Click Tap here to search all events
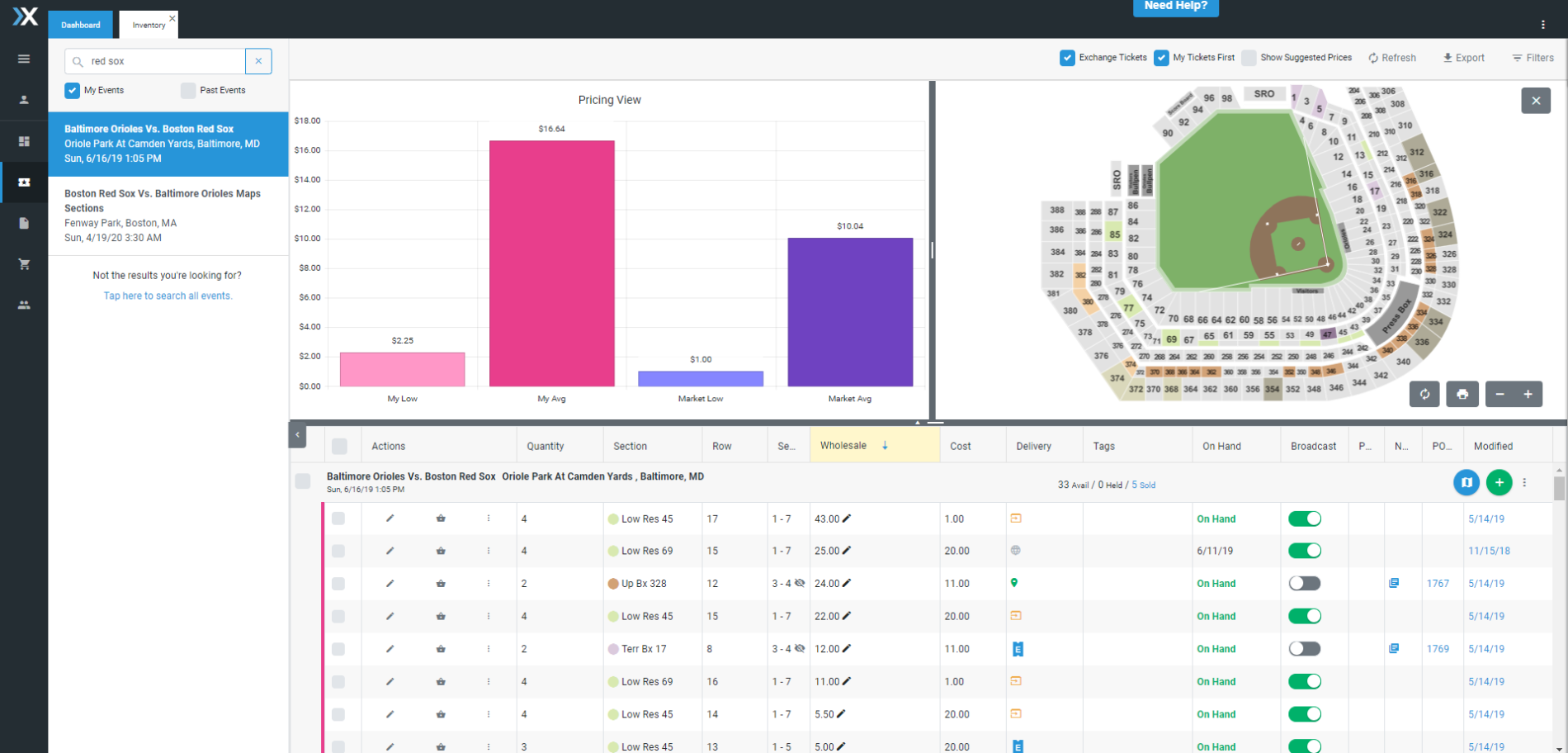Screen dimensions: 1568x753 tap(168, 296)
